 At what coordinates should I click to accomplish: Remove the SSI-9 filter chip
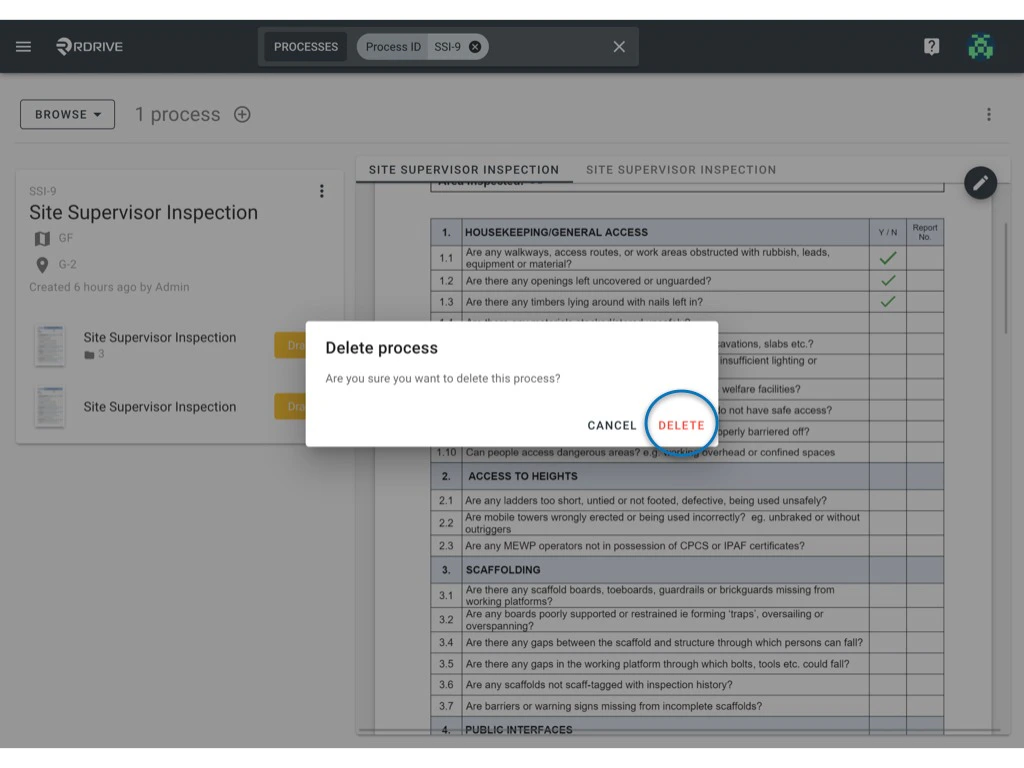click(475, 46)
